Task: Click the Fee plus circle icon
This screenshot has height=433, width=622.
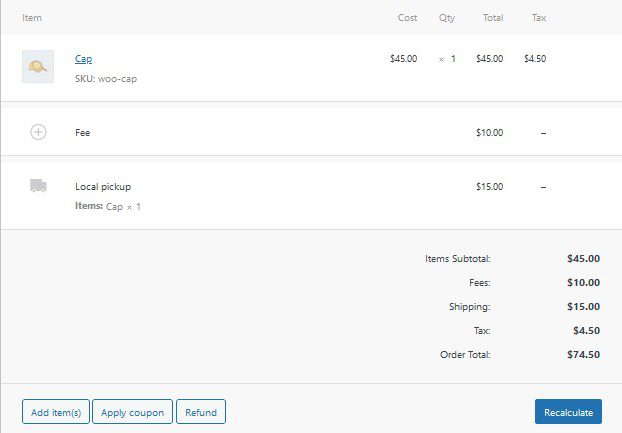Action: [x=38, y=132]
